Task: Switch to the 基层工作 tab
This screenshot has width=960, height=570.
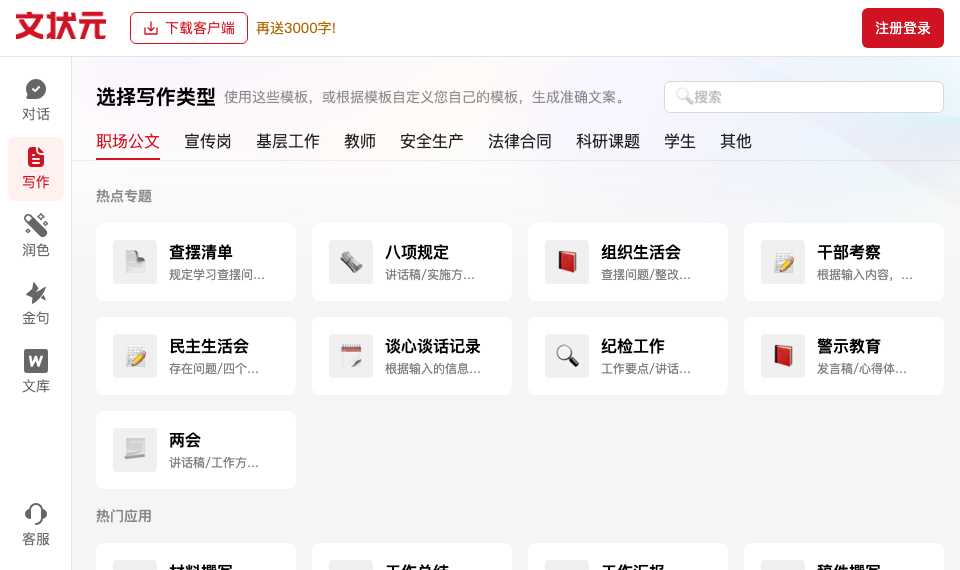Action: tap(288, 141)
